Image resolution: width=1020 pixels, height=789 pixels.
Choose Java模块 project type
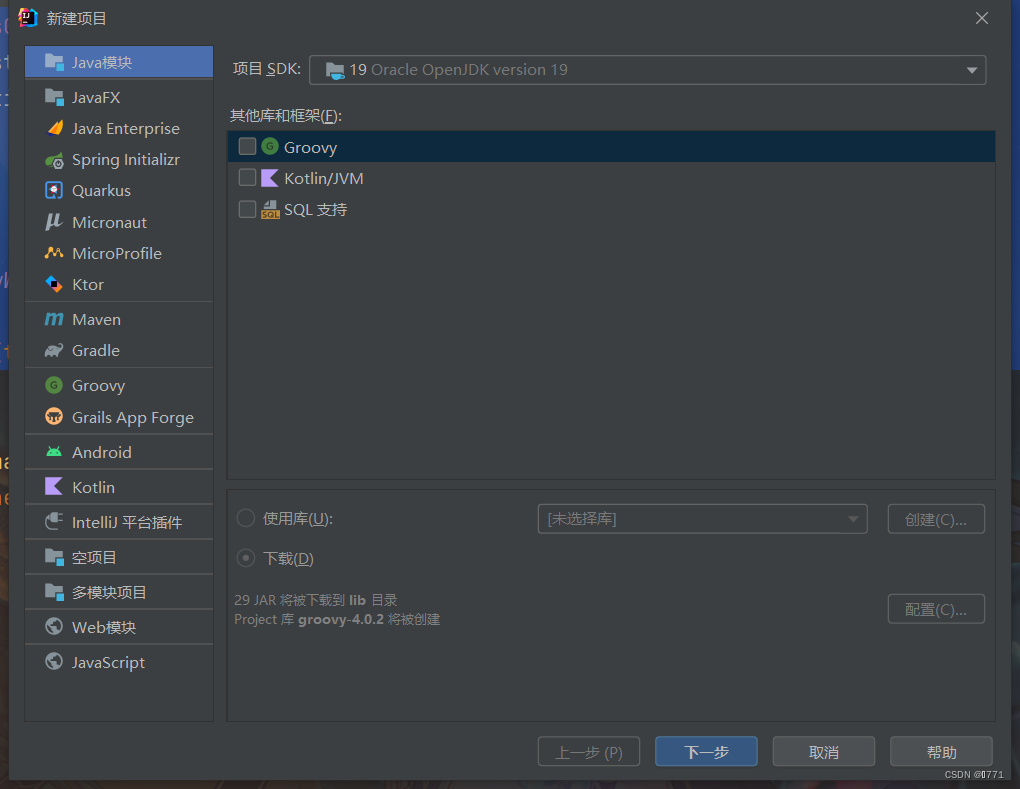119,62
